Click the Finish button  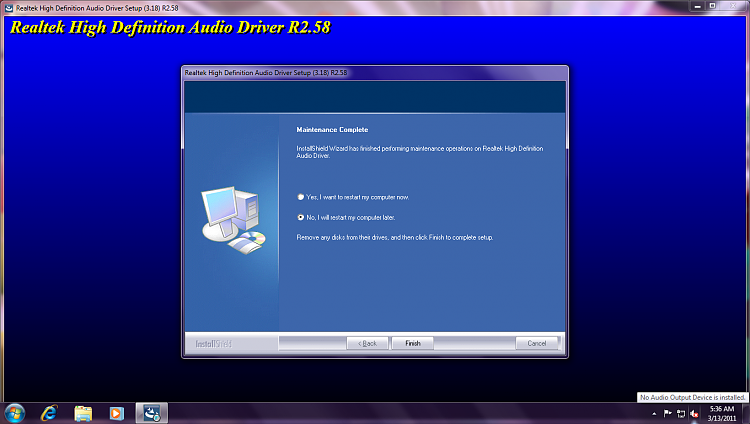tap(412, 343)
